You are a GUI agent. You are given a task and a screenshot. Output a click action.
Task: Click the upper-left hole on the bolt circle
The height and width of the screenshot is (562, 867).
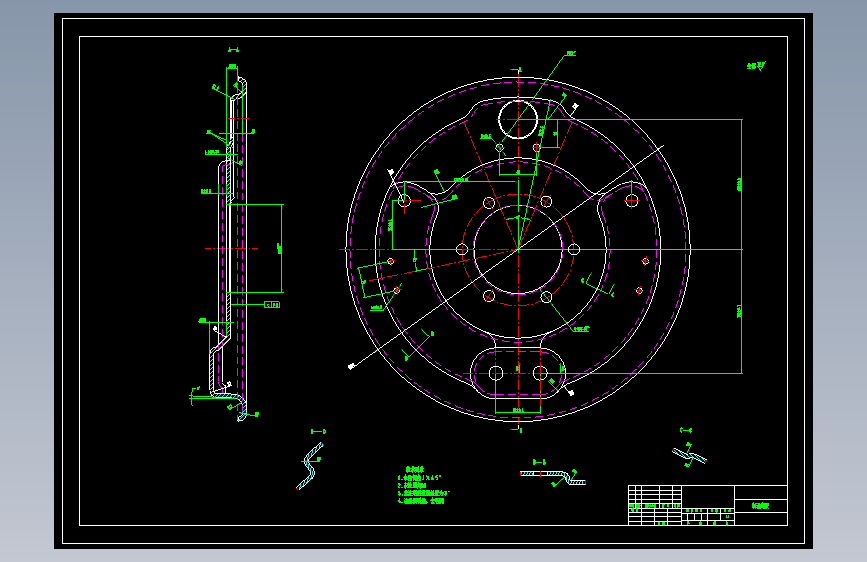click(489, 202)
